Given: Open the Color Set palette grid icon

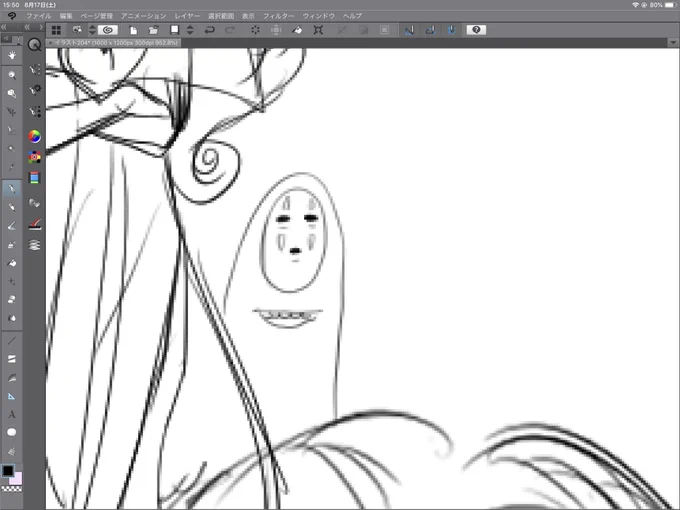Looking at the screenshot, I should (35, 157).
